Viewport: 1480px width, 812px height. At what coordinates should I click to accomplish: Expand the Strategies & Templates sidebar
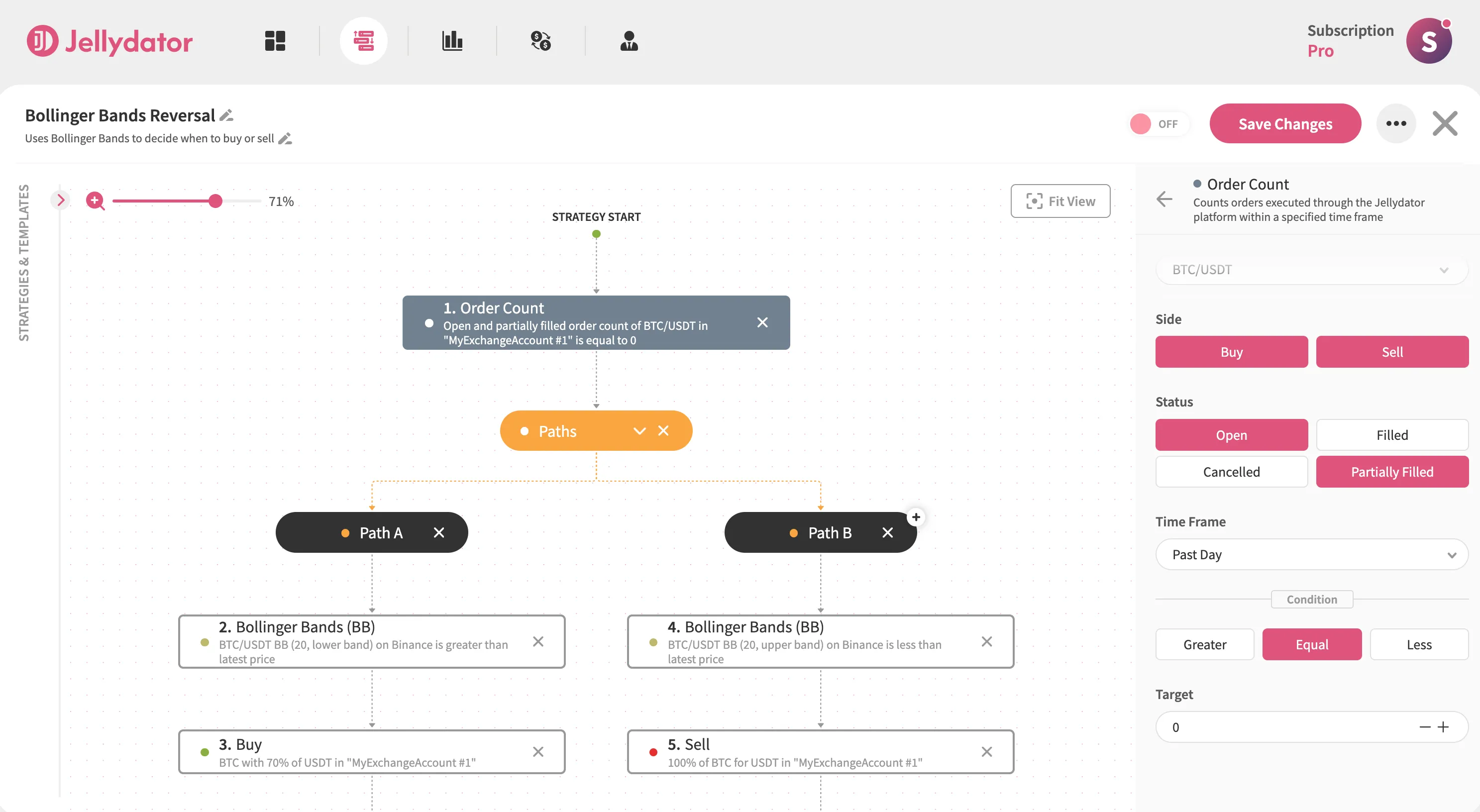pyautogui.click(x=60, y=200)
